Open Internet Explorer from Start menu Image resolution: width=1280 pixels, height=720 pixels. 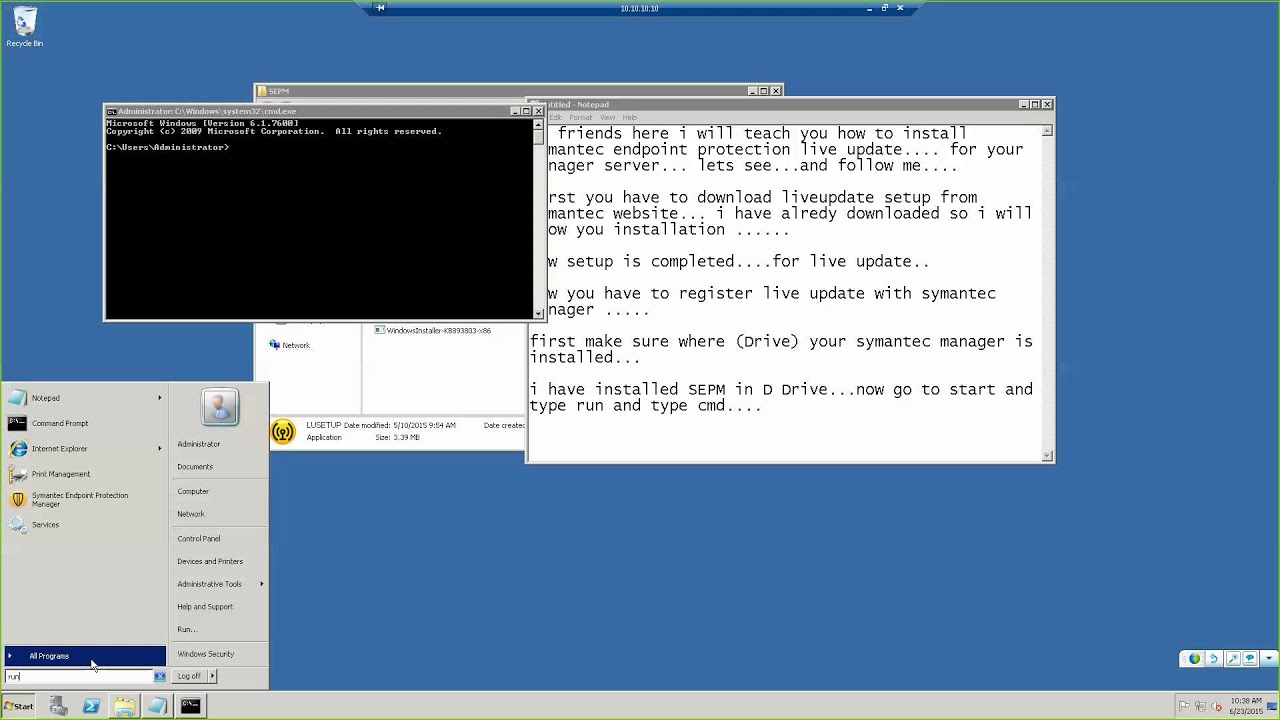(84, 449)
